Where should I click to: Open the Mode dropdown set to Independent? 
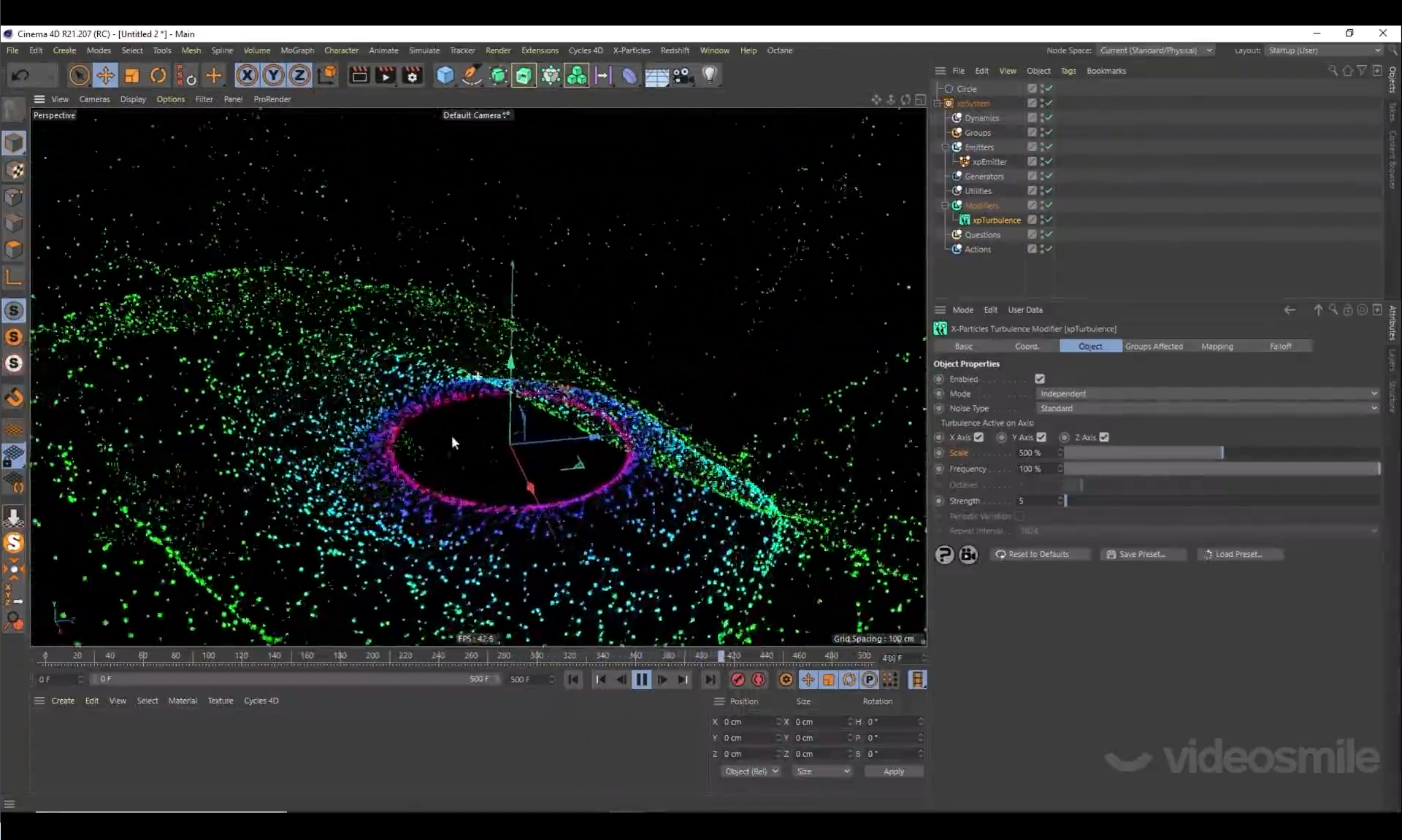pos(1208,393)
